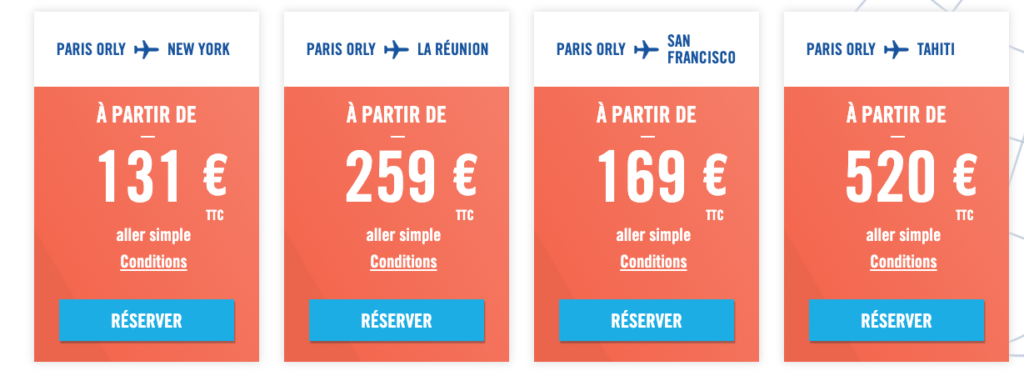Select the 131 € New York price
The width and height of the screenshot is (1024, 376).
pos(161,176)
